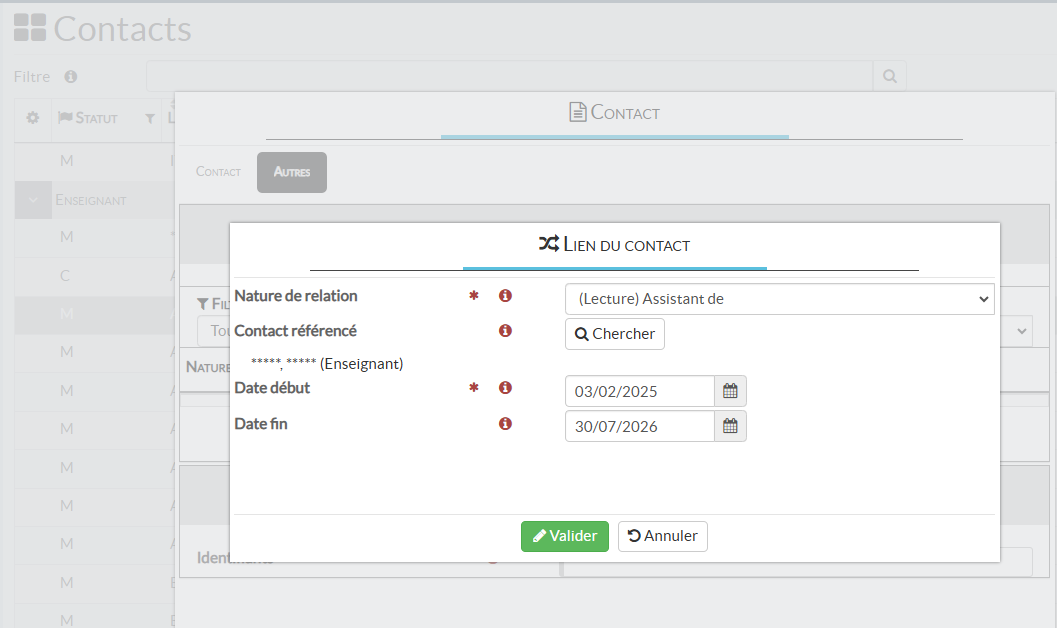Open calendar picker for Date fin
This screenshot has width=1057, height=628.
[730, 426]
